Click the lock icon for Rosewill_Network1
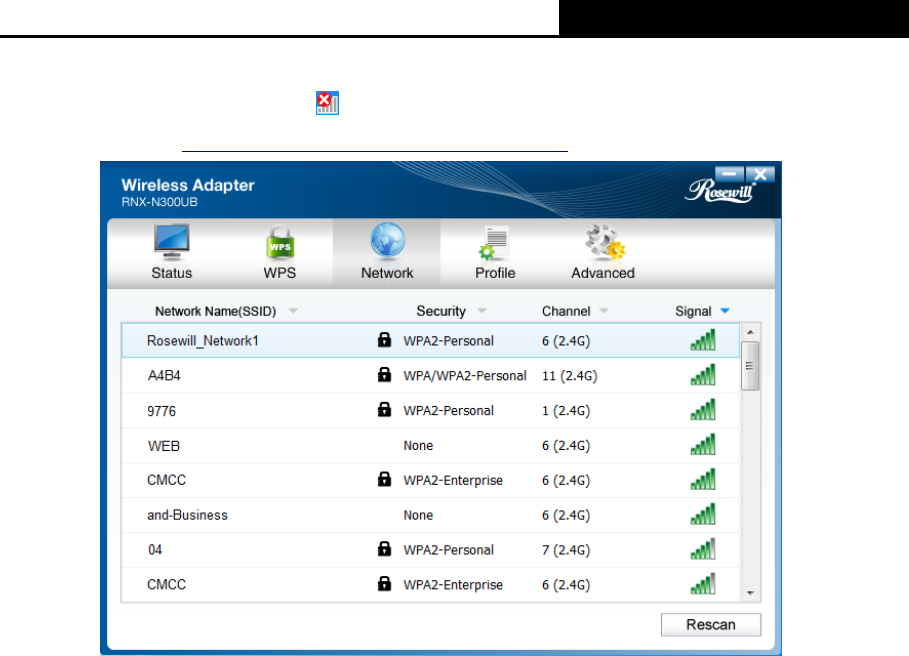 click(384, 340)
